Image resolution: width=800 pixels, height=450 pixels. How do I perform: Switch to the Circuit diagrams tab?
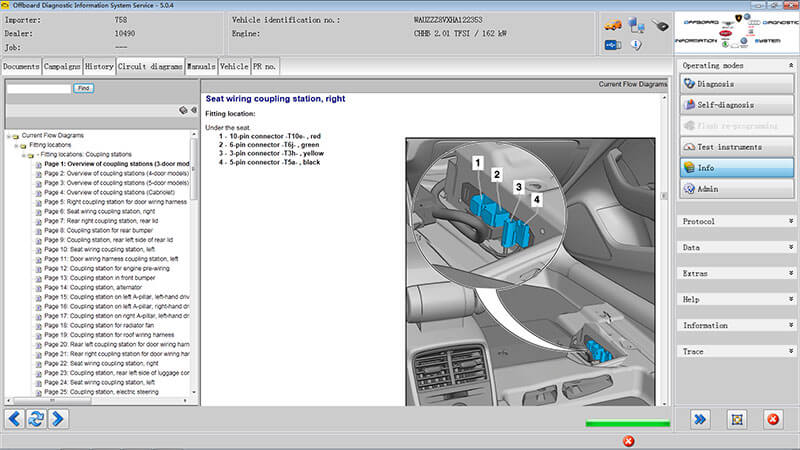pyautogui.click(x=150, y=66)
